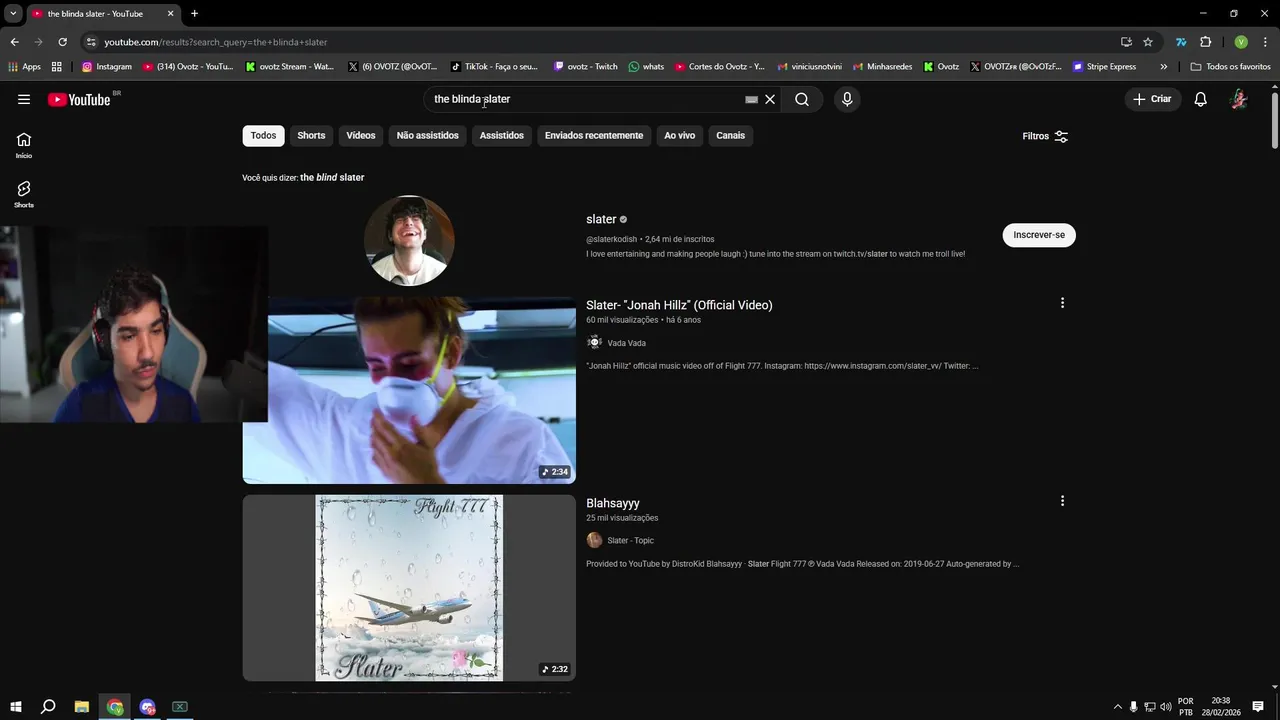The image size is (1280, 720).
Task: Open the volume control in system tray
Action: [1166, 707]
